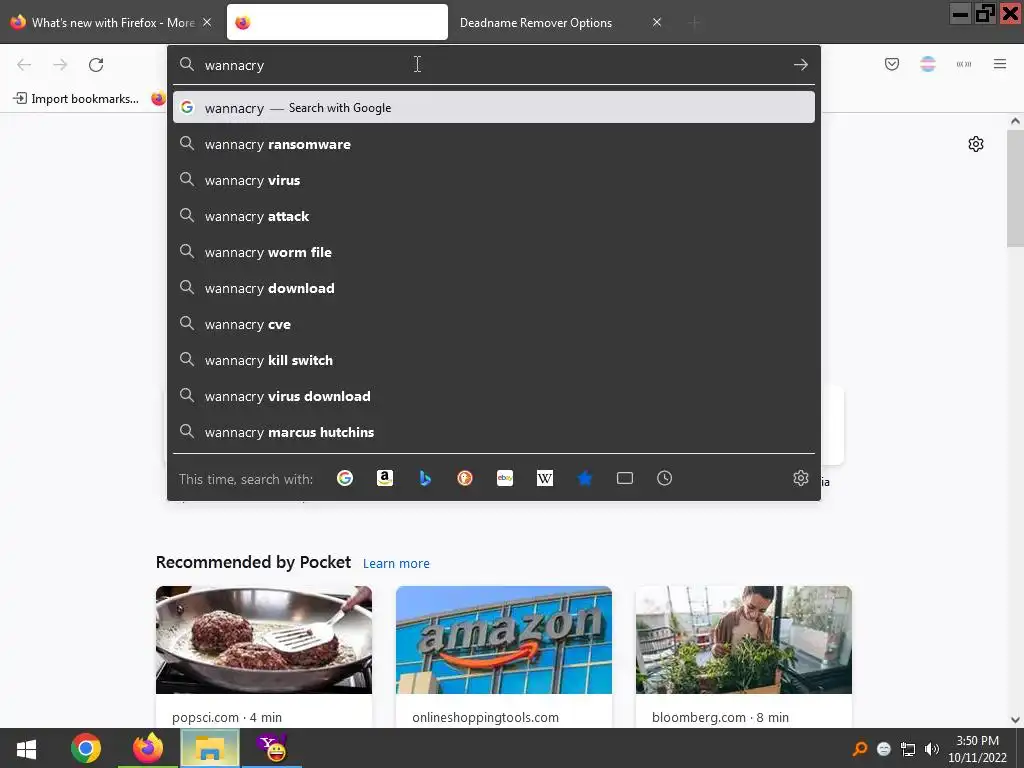Reload the current page

(96, 65)
